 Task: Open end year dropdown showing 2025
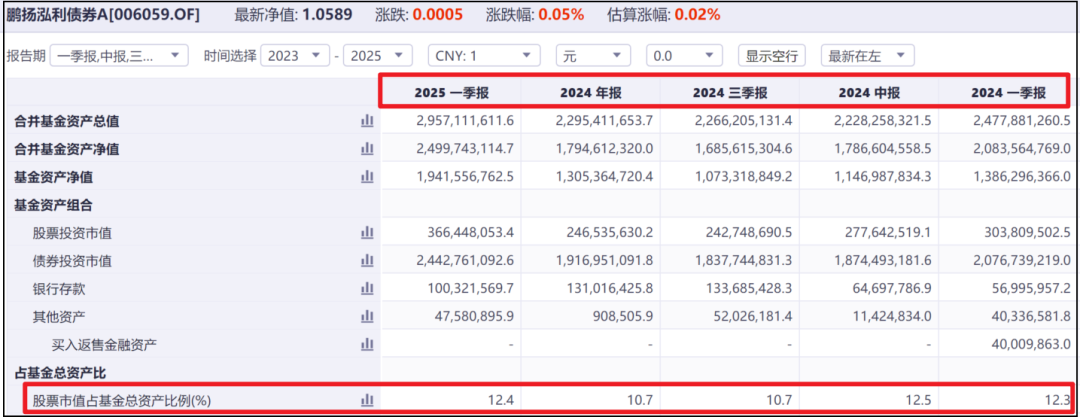[x=377, y=56]
